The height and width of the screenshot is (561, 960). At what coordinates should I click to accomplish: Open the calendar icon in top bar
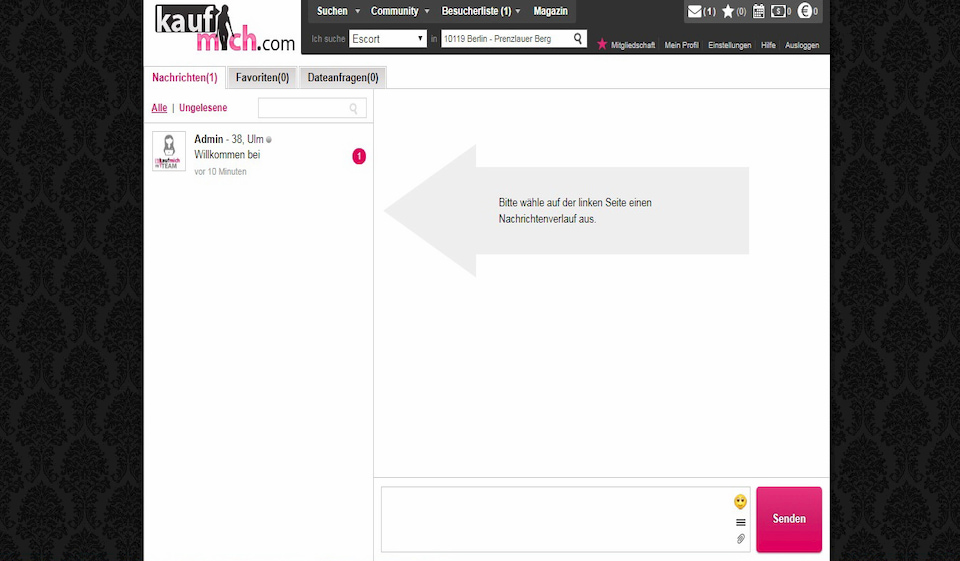pyautogui.click(x=759, y=12)
